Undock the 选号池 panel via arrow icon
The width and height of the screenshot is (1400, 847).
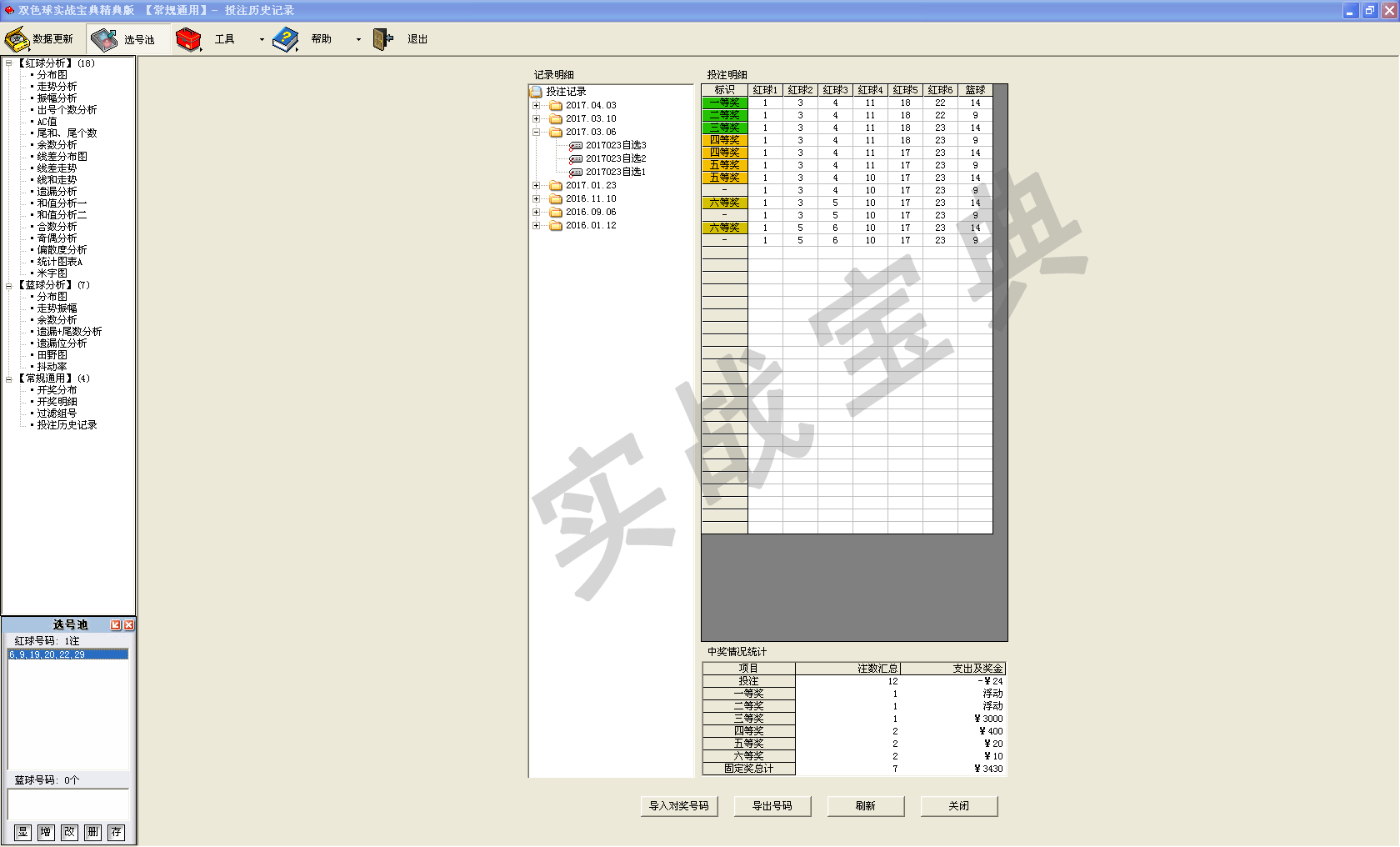coord(116,625)
